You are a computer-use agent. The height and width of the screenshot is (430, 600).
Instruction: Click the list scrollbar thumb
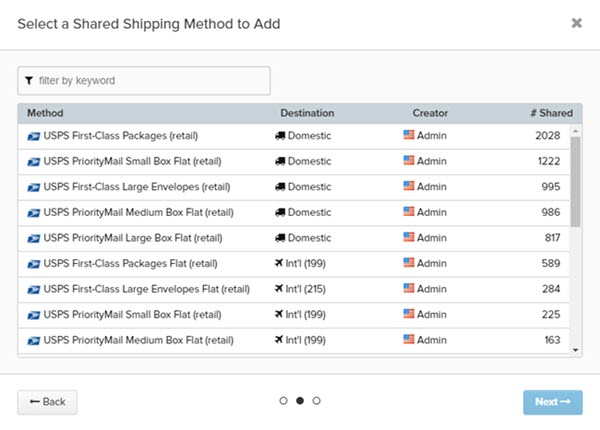pyautogui.click(x=575, y=182)
